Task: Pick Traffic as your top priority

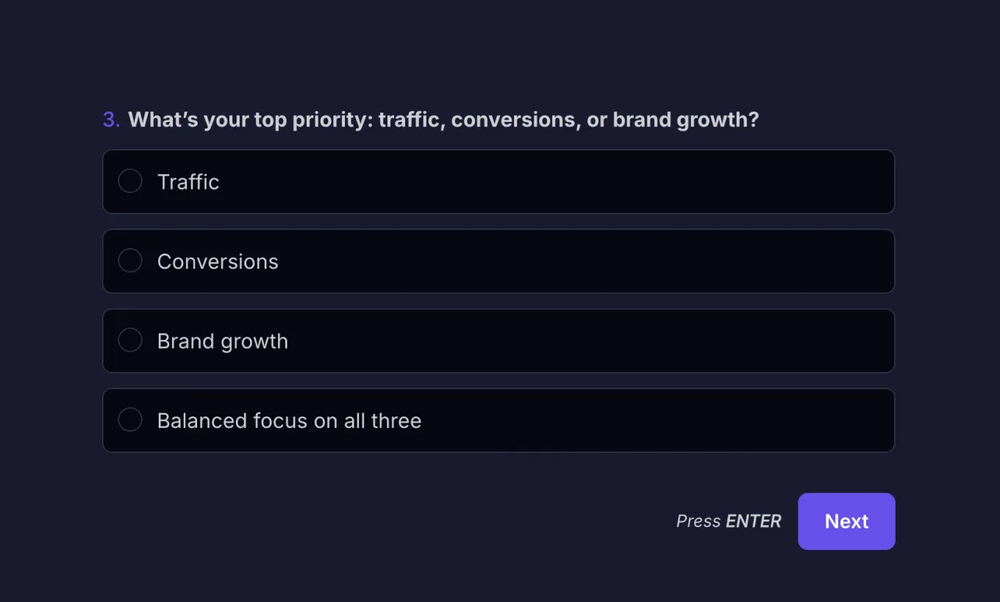Action: coord(498,181)
